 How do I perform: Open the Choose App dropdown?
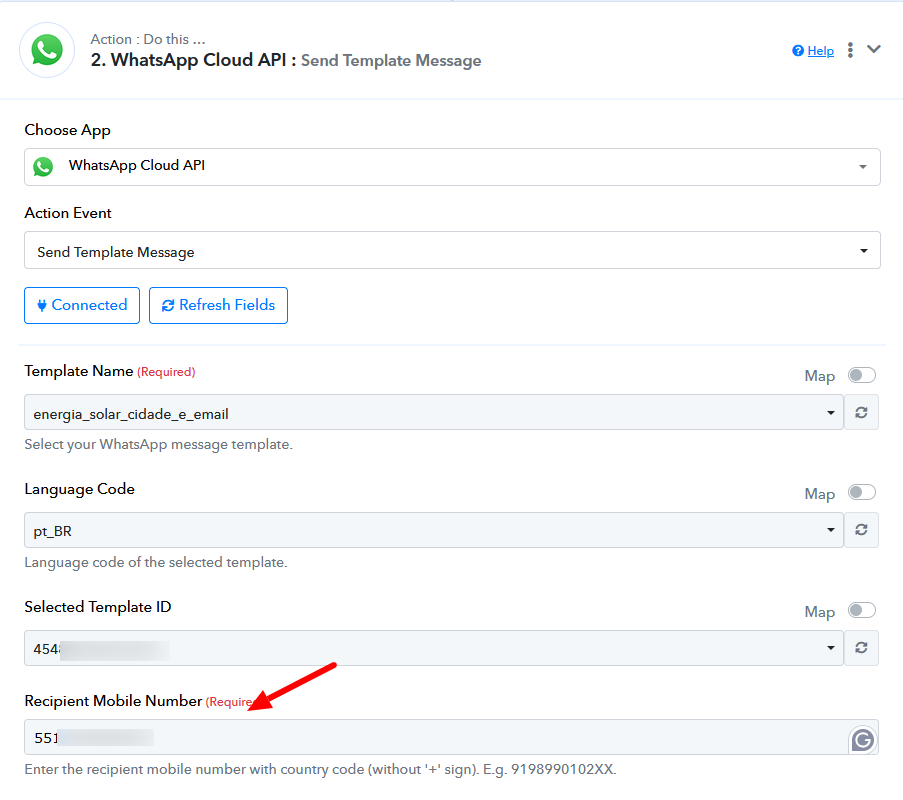pos(452,167)
